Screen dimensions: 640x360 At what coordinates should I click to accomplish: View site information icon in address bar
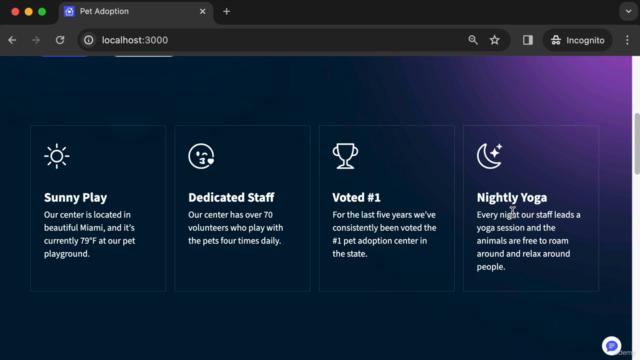tap(89, 40)
